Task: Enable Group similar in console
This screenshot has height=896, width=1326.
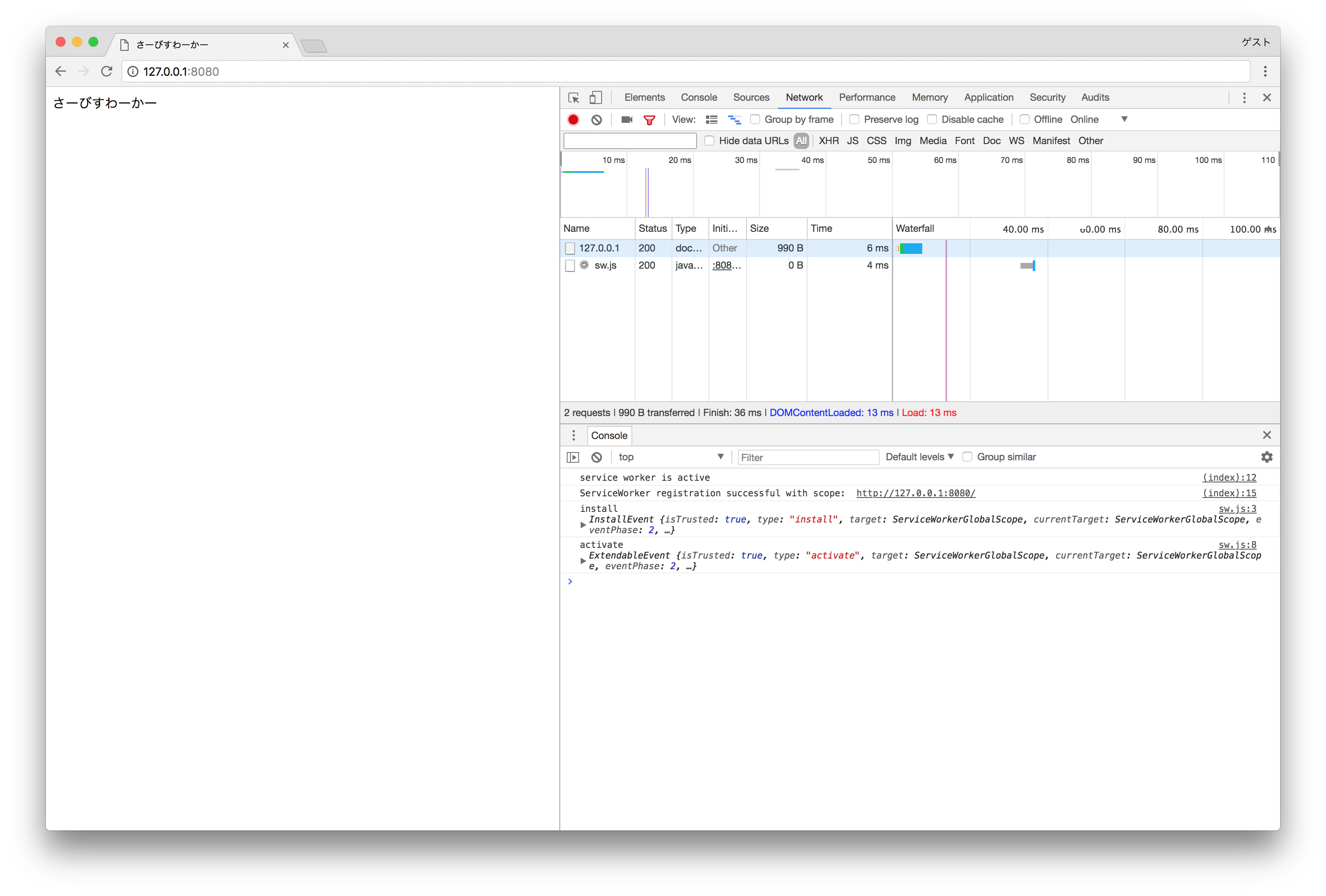Action: coord(967,457)
